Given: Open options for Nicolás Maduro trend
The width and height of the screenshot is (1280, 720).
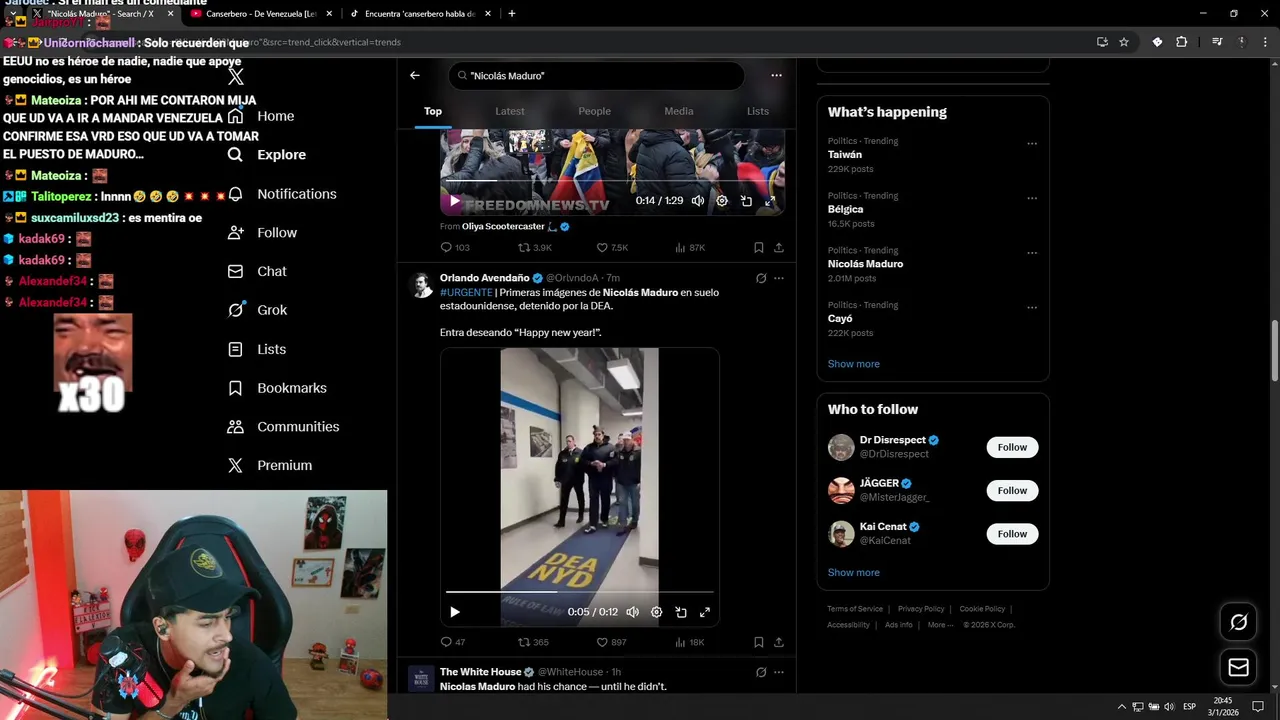Looking at the screenshot, I should (1032, 253).
